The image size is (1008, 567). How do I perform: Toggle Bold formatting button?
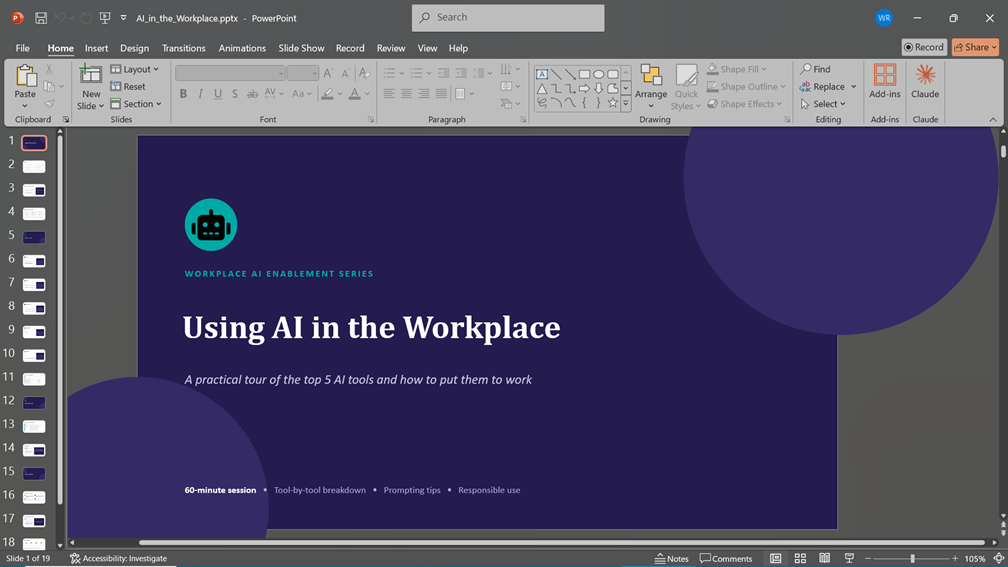tap(183, 94)
